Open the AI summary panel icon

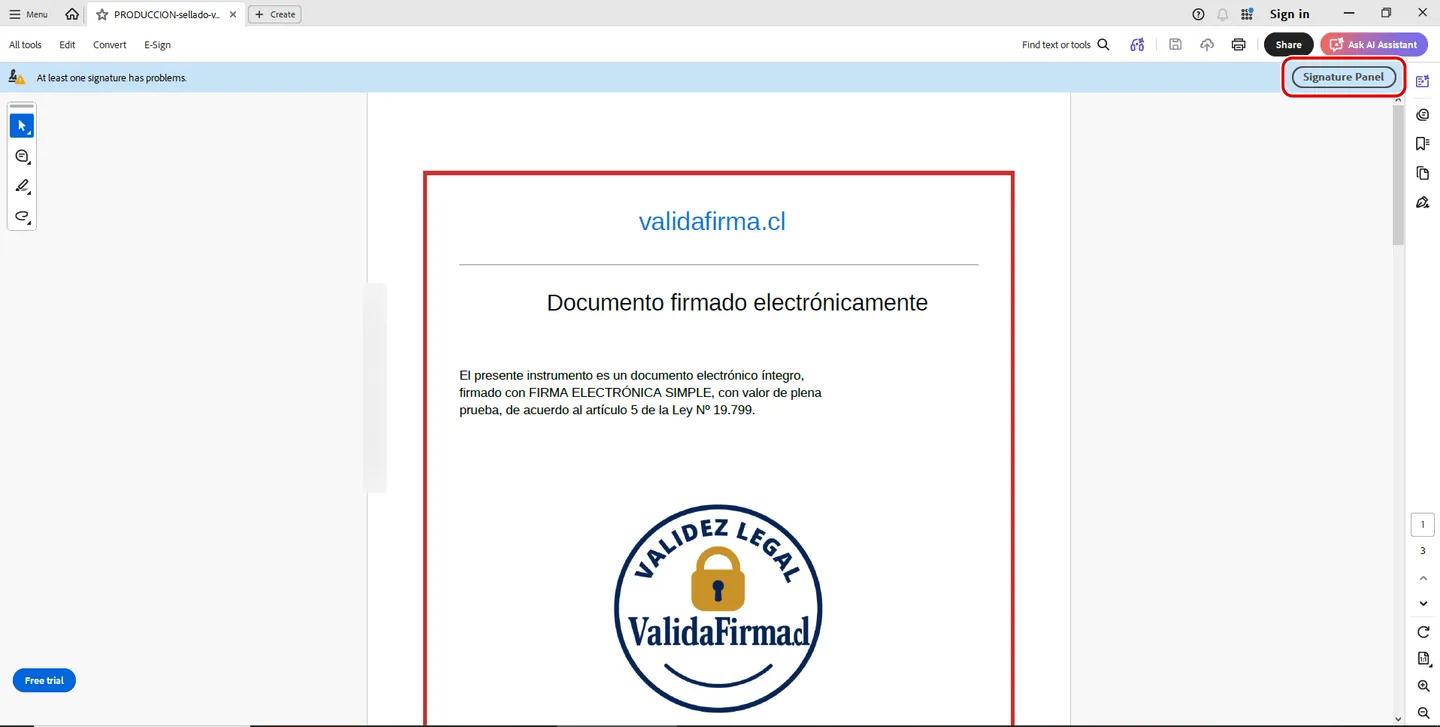1423,81
